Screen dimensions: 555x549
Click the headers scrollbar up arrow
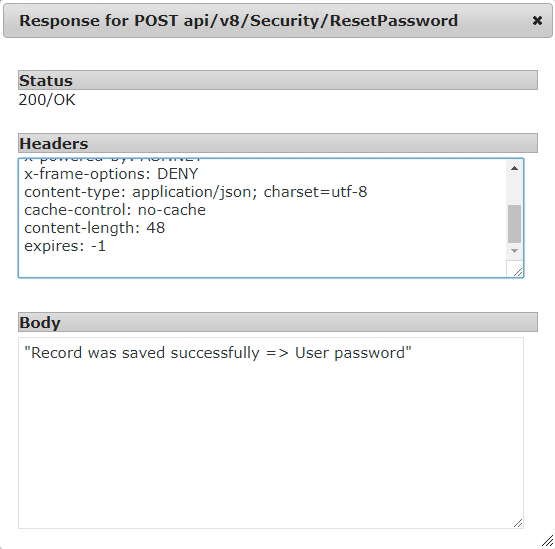(514, 168)
